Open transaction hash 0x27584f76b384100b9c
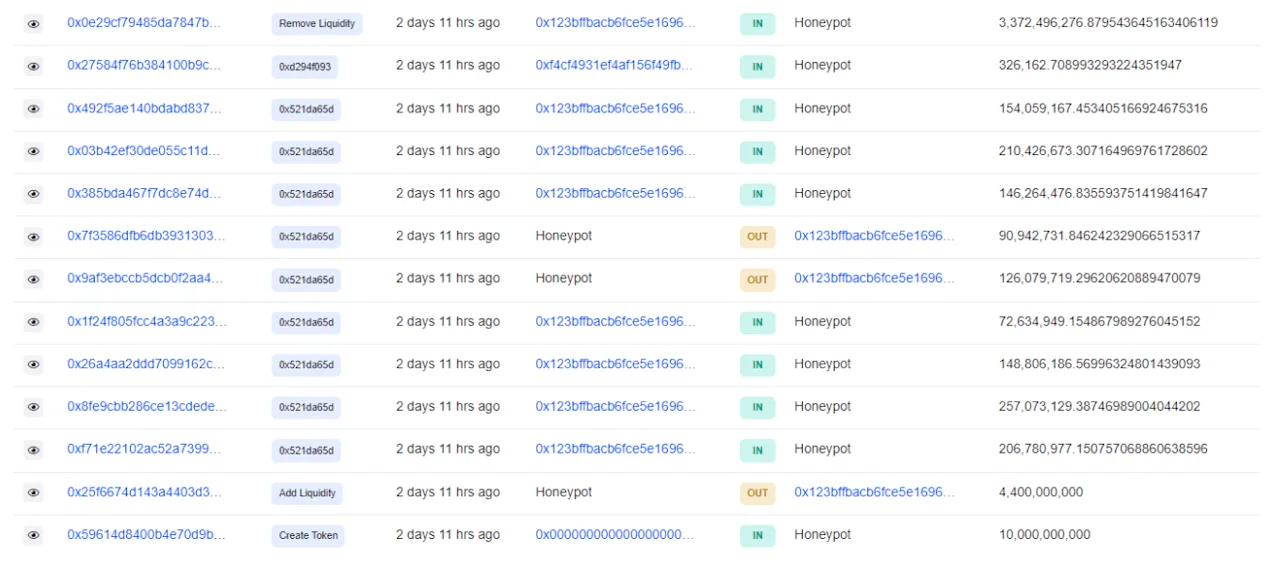This screenshot has width=1280, height=570. pos(144,65)
